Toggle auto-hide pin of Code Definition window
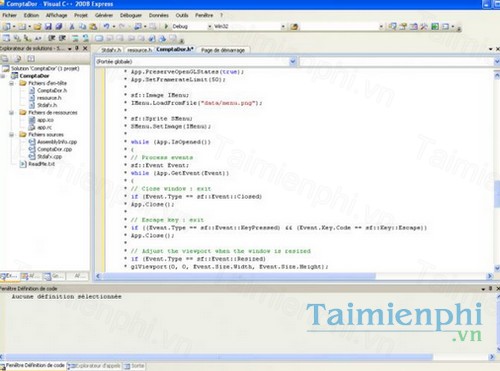500x371 pixels. click(x=490, y=289)
